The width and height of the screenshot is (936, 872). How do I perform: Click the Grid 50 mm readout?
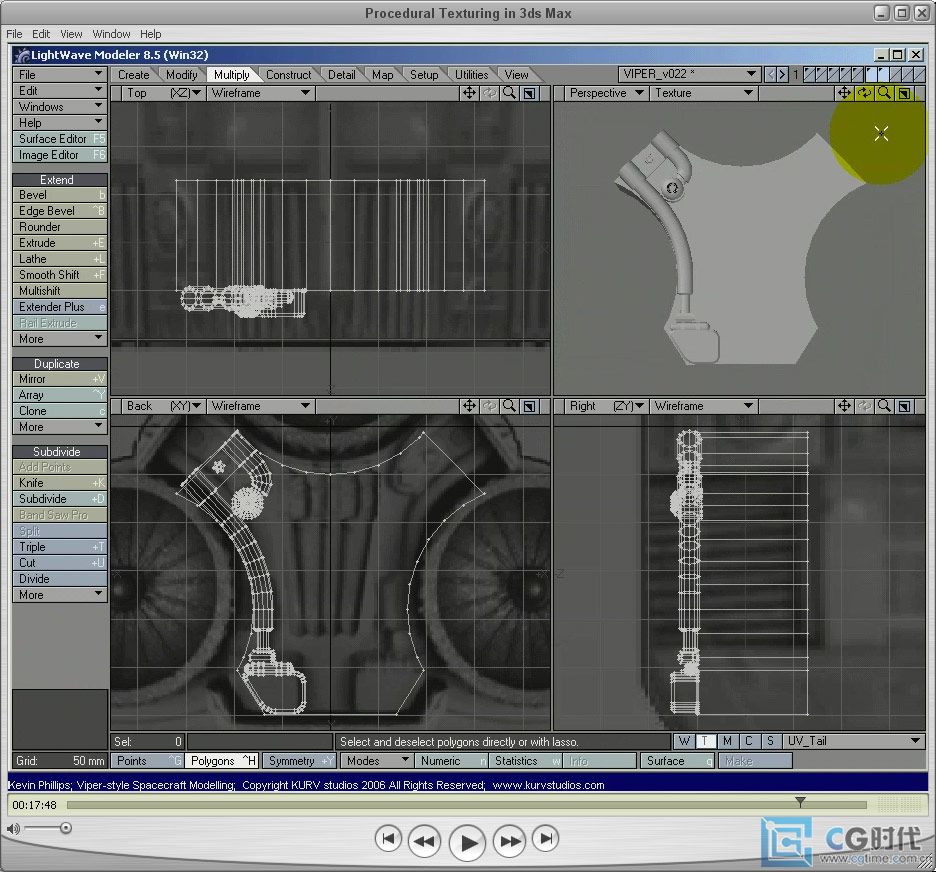point(60,761)
